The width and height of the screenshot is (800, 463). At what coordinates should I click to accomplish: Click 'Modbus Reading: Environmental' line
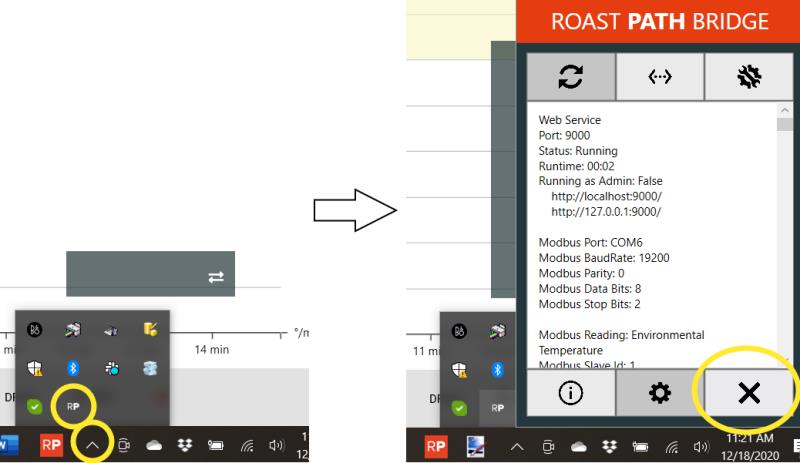[x=621, y=335]
